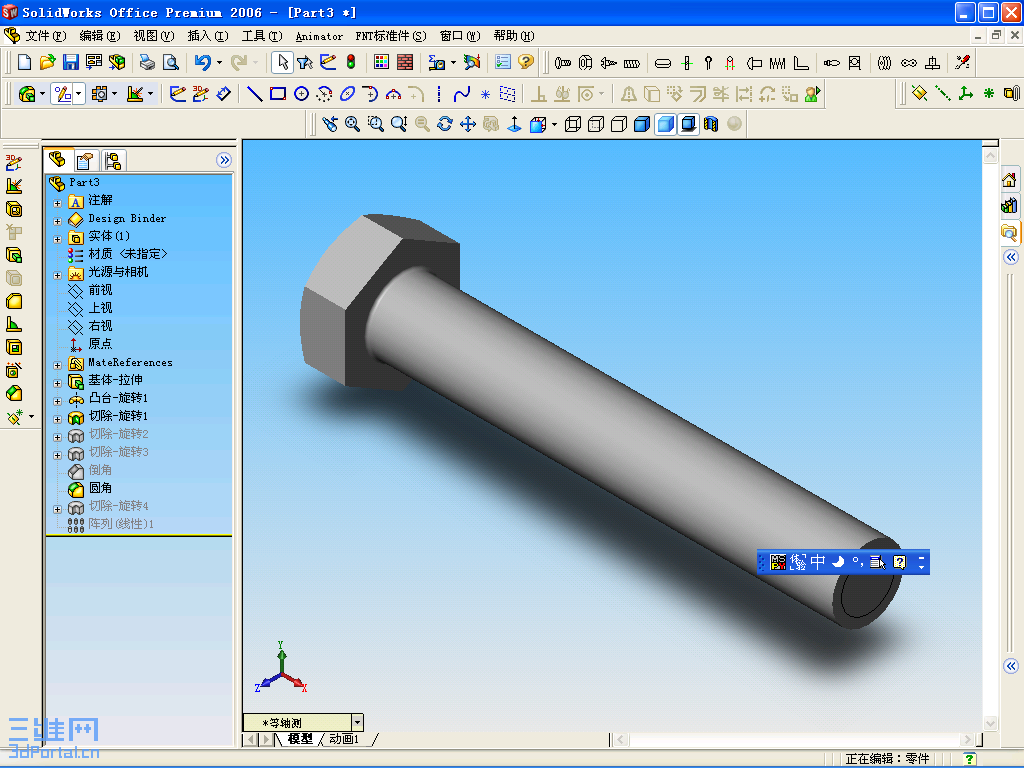
Task: Click the Open file folder icon
Action: tap(47, 62)
